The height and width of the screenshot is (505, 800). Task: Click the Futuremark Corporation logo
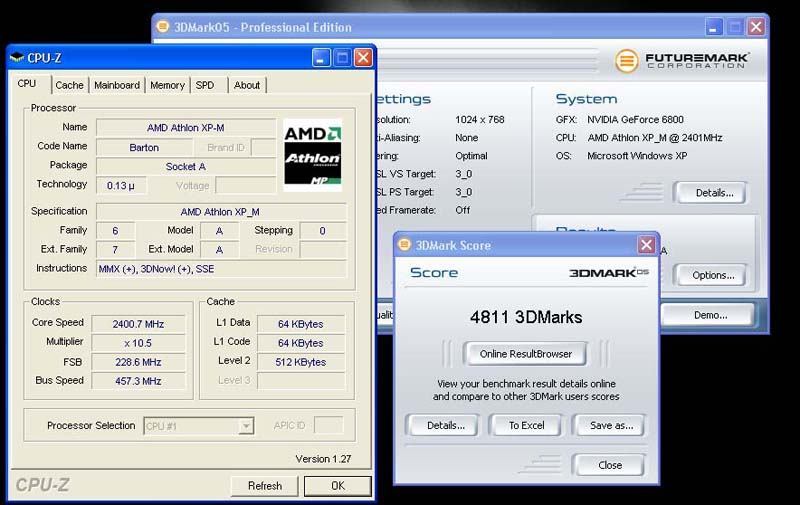[x=682, y=61]
